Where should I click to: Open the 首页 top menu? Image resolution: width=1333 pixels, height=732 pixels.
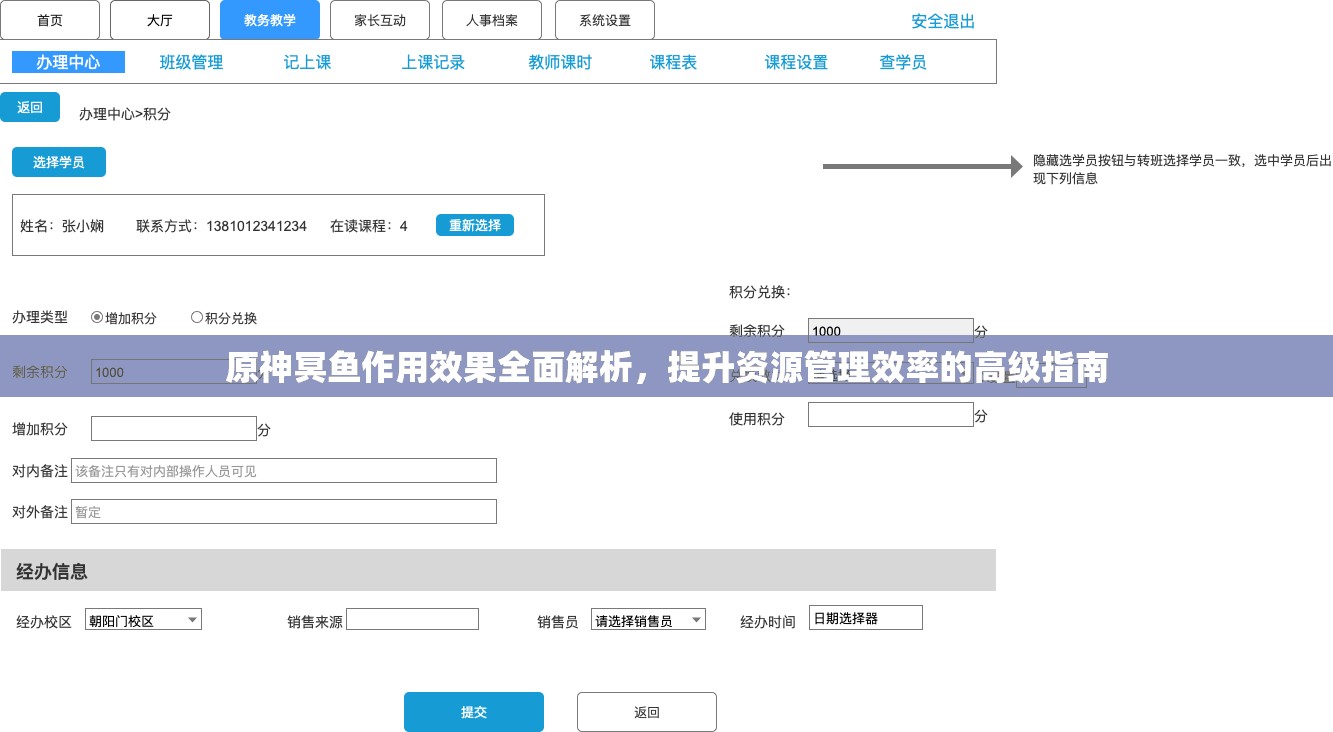[49, 20]
